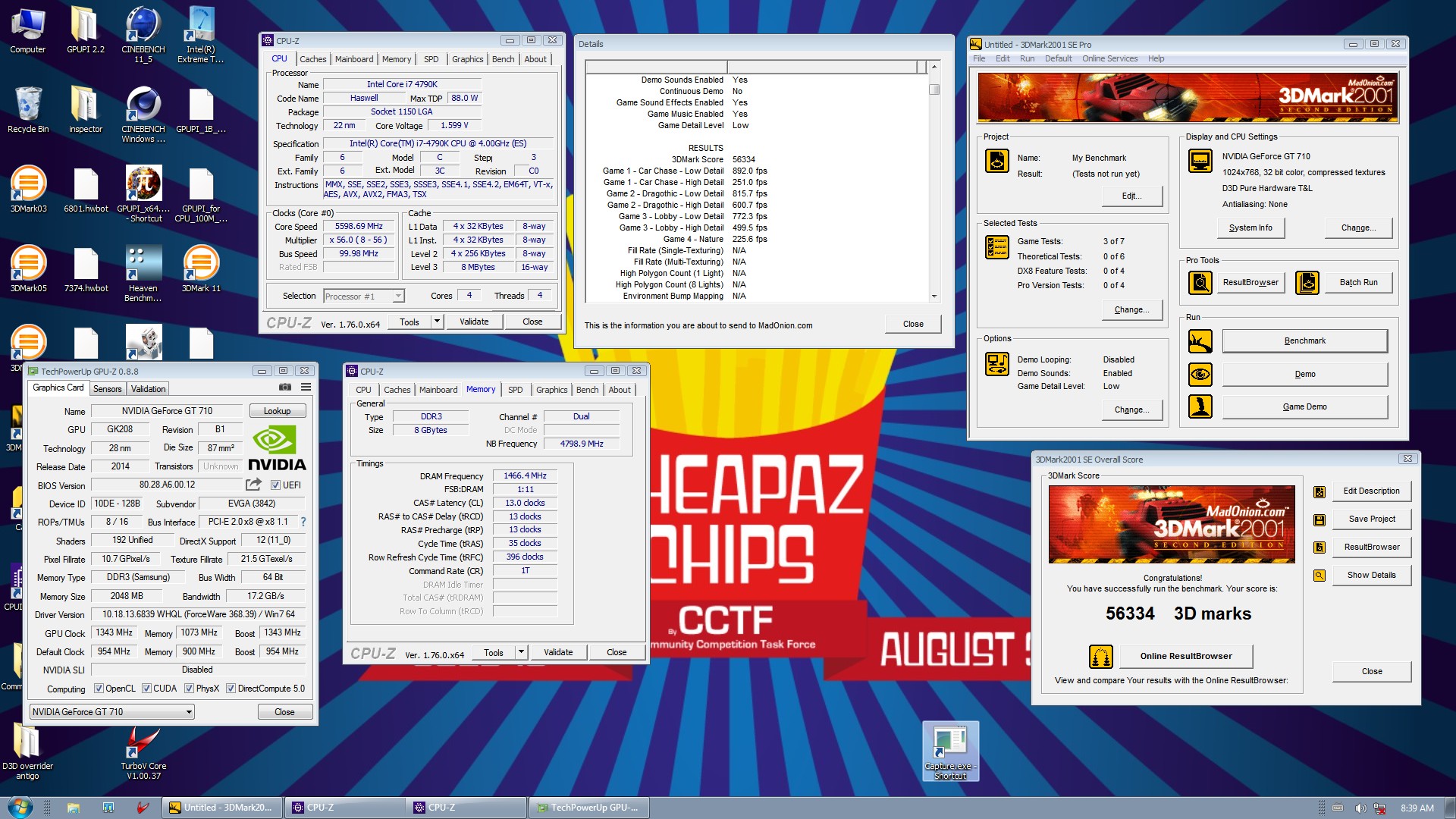
Task: Click GPU-Z BIOS save share icon
Action: (253, 485)
